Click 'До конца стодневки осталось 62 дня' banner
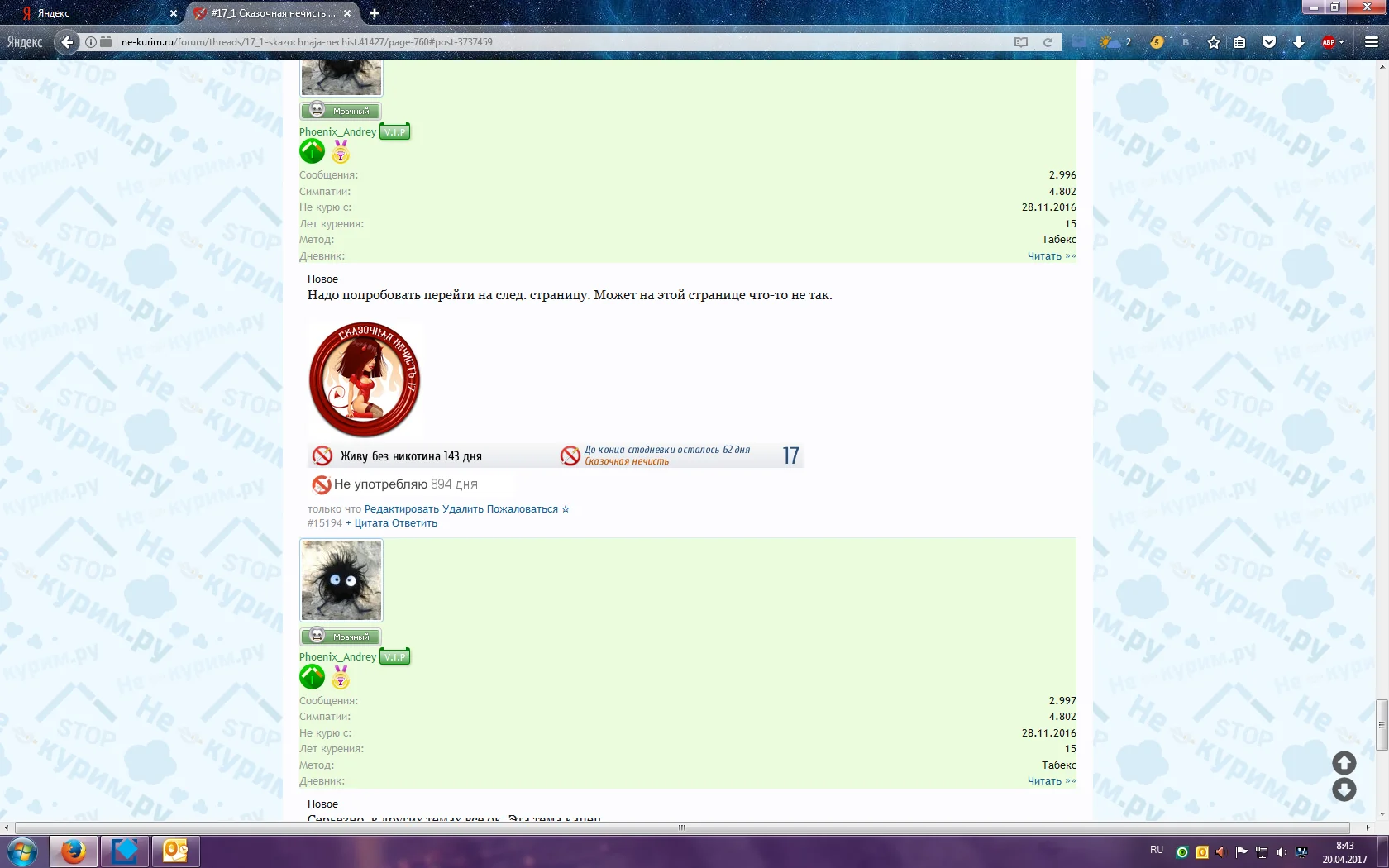Image resolution: width=1389 pixels, height=868 pixels. point(680,455)
